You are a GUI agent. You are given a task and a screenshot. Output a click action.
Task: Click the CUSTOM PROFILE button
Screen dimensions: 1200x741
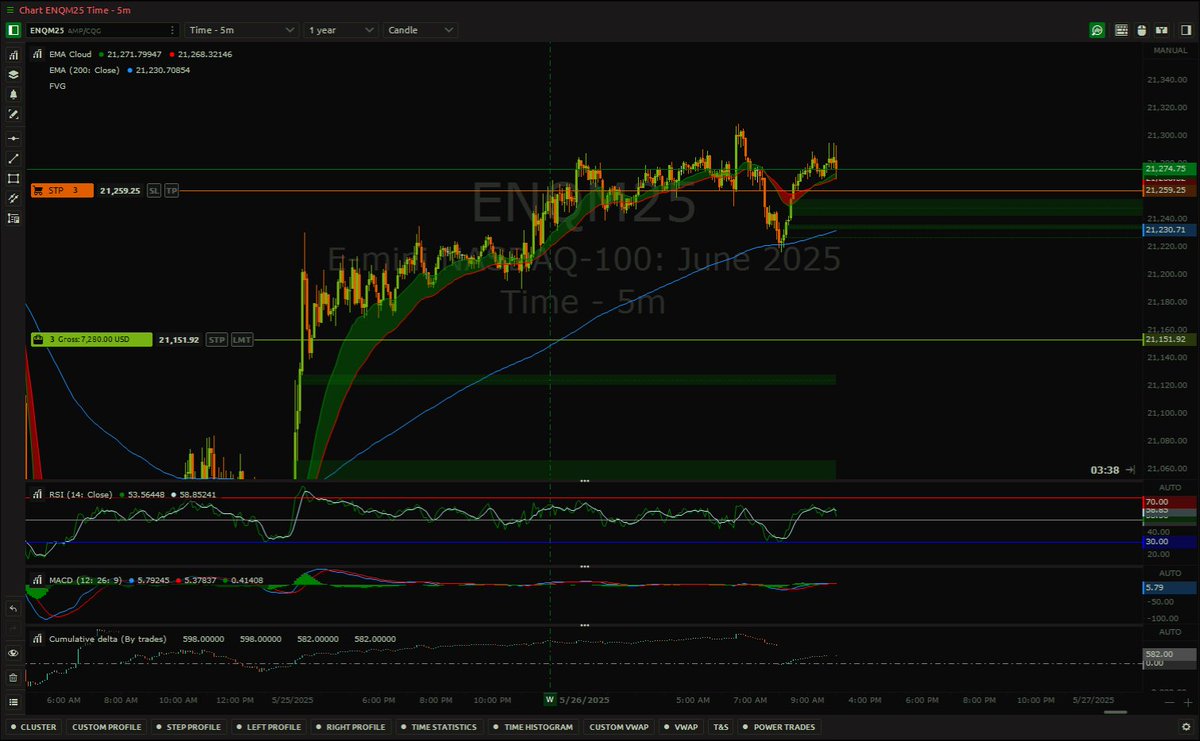point(107,727)
